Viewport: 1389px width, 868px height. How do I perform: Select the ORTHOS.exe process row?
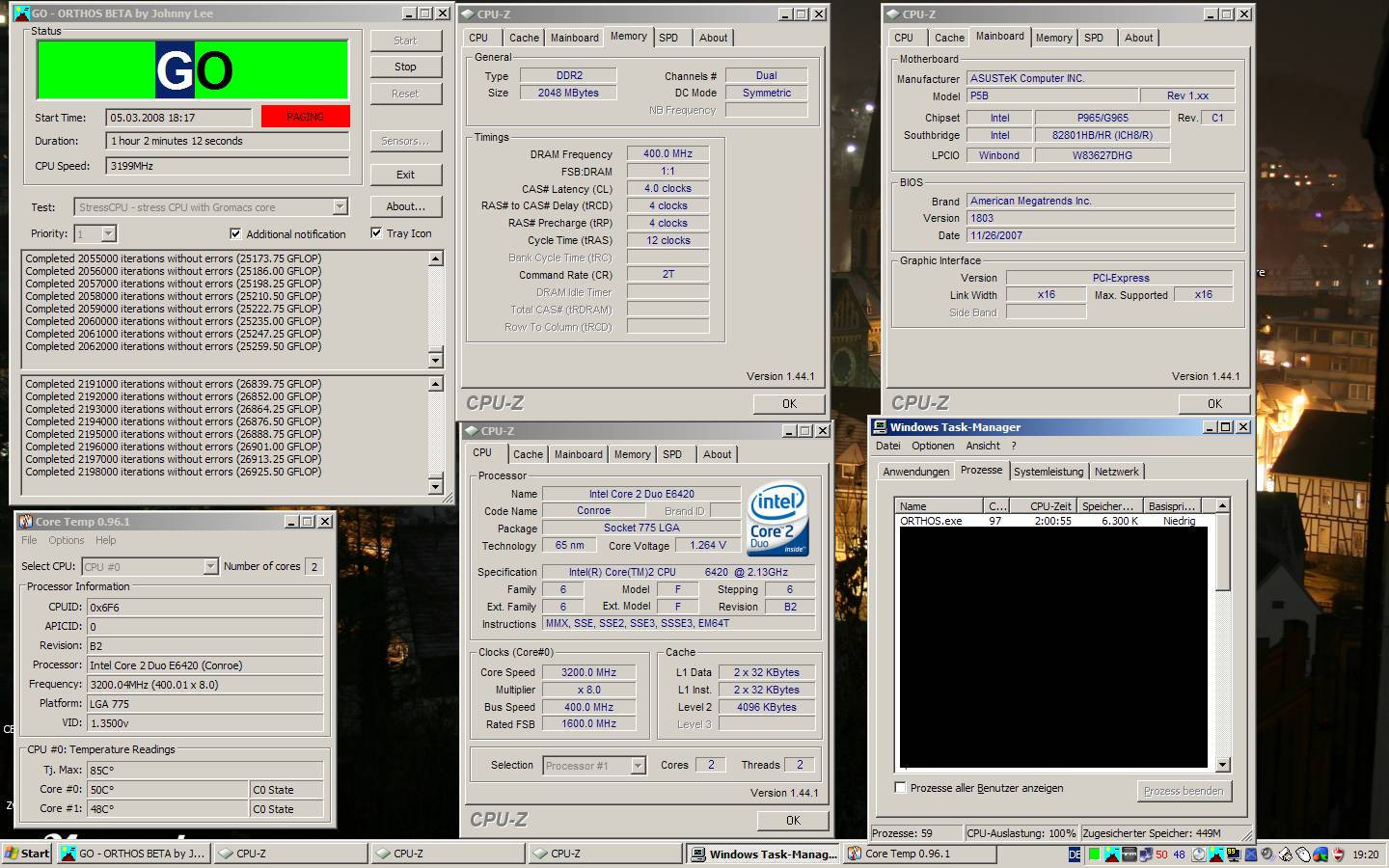tap(1054, 521)
